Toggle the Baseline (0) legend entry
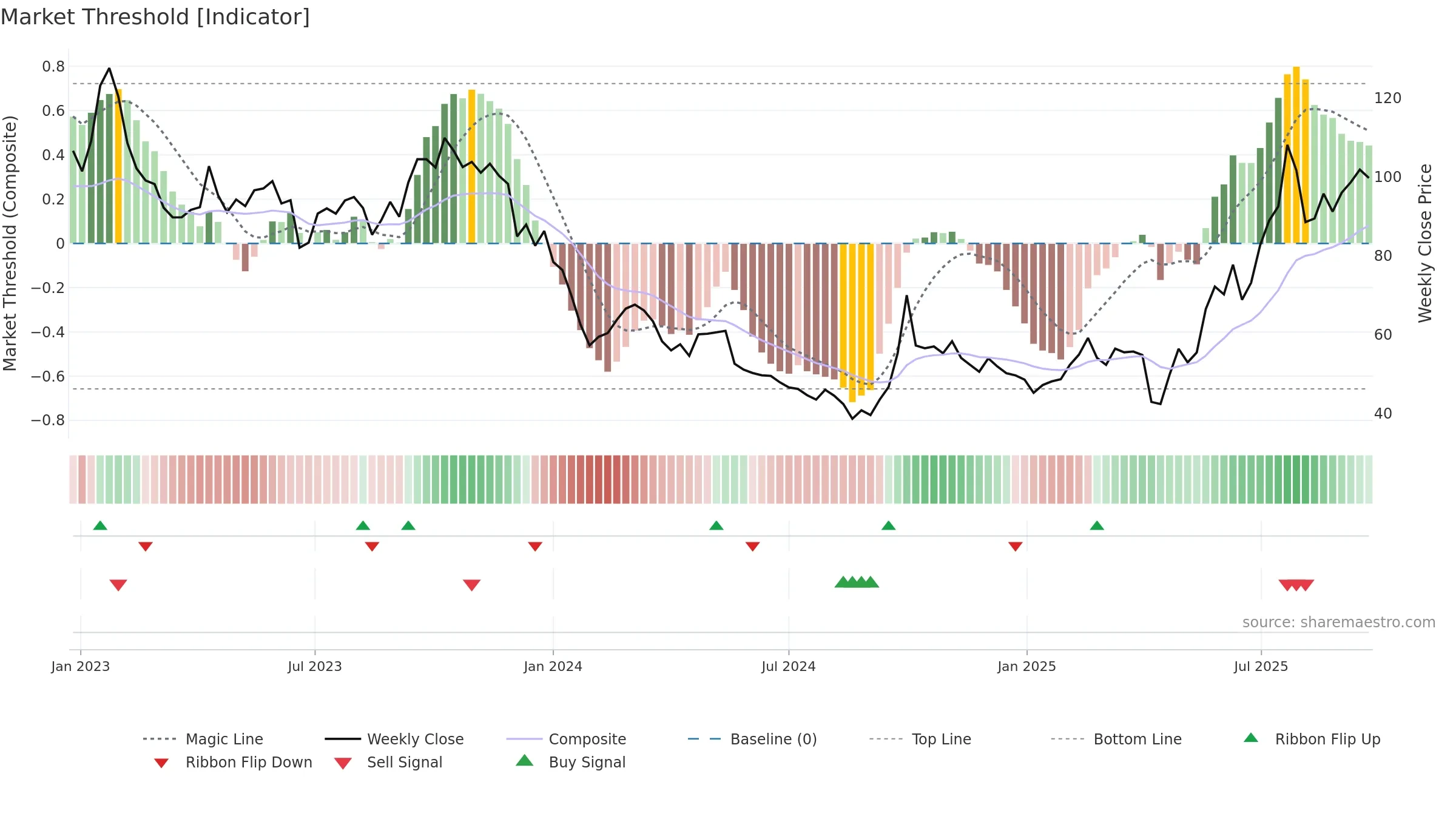The width and height of the screenshot is (1456, 819). (752, 739)
